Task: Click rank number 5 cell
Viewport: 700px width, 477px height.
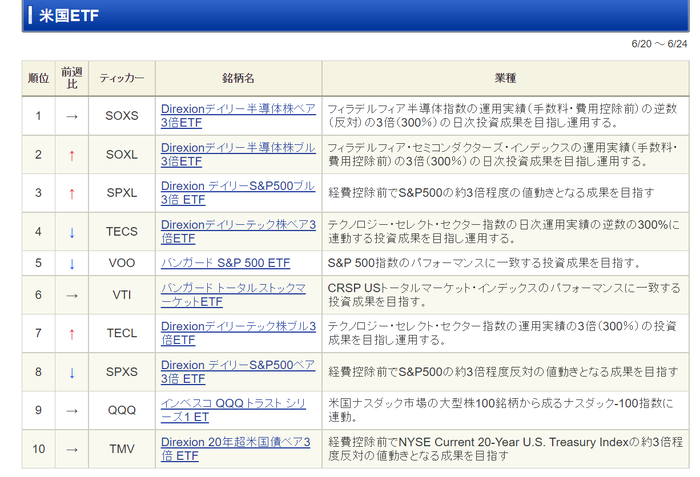Action: 38,263
